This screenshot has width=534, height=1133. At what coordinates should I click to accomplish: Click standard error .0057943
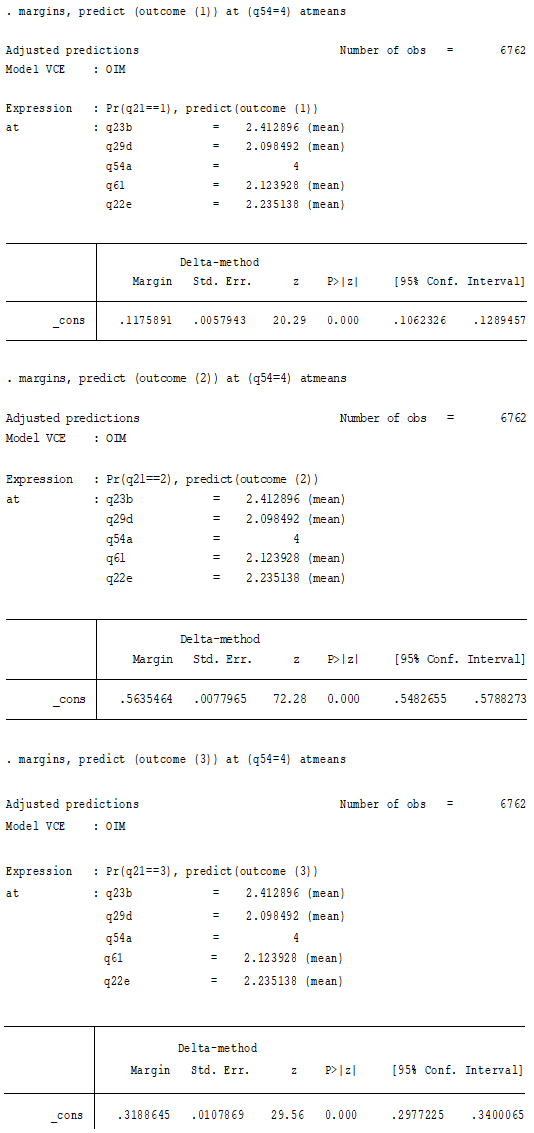[220, 320]
